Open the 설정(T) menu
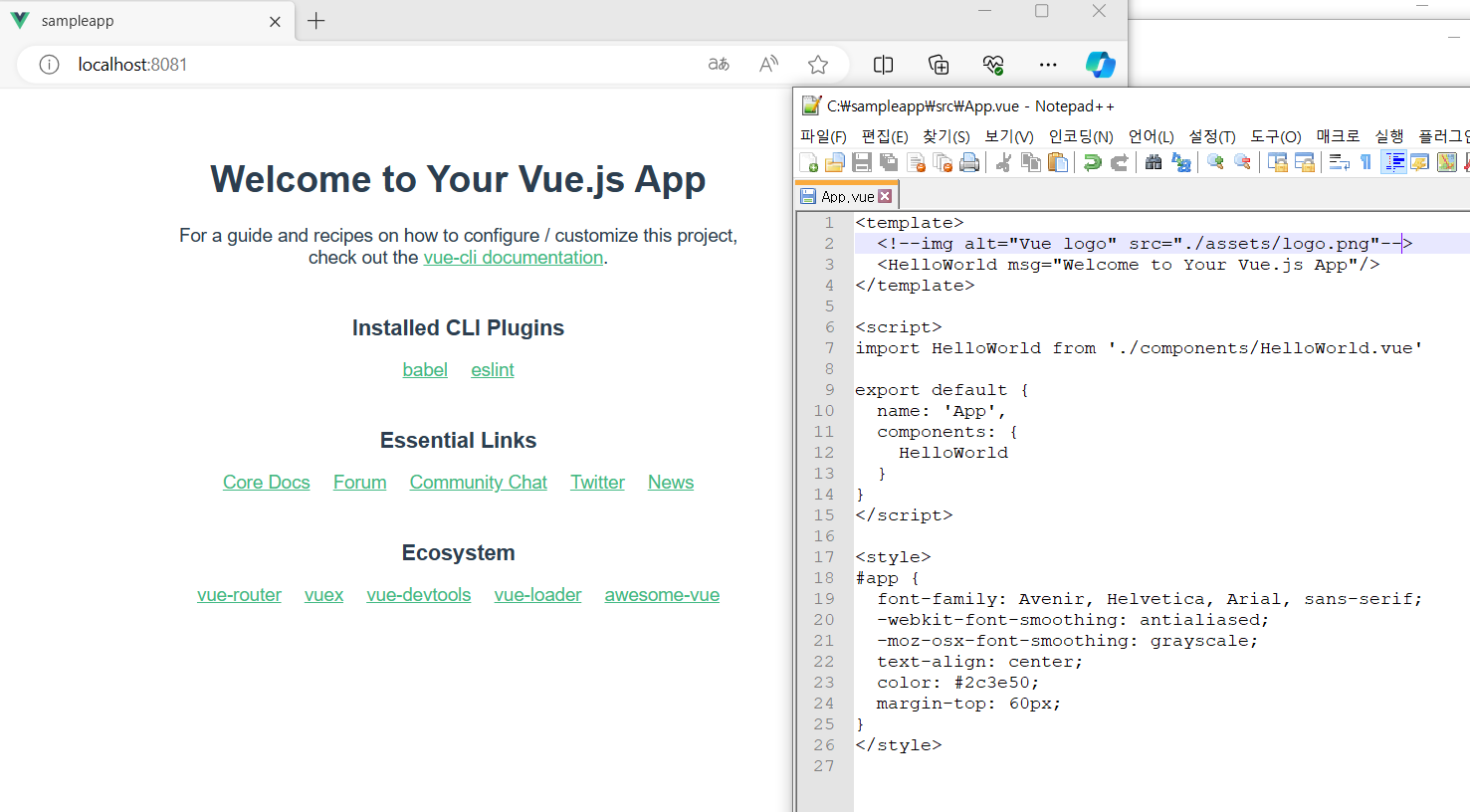1470x812 pixels. (x=1212, y=136)
